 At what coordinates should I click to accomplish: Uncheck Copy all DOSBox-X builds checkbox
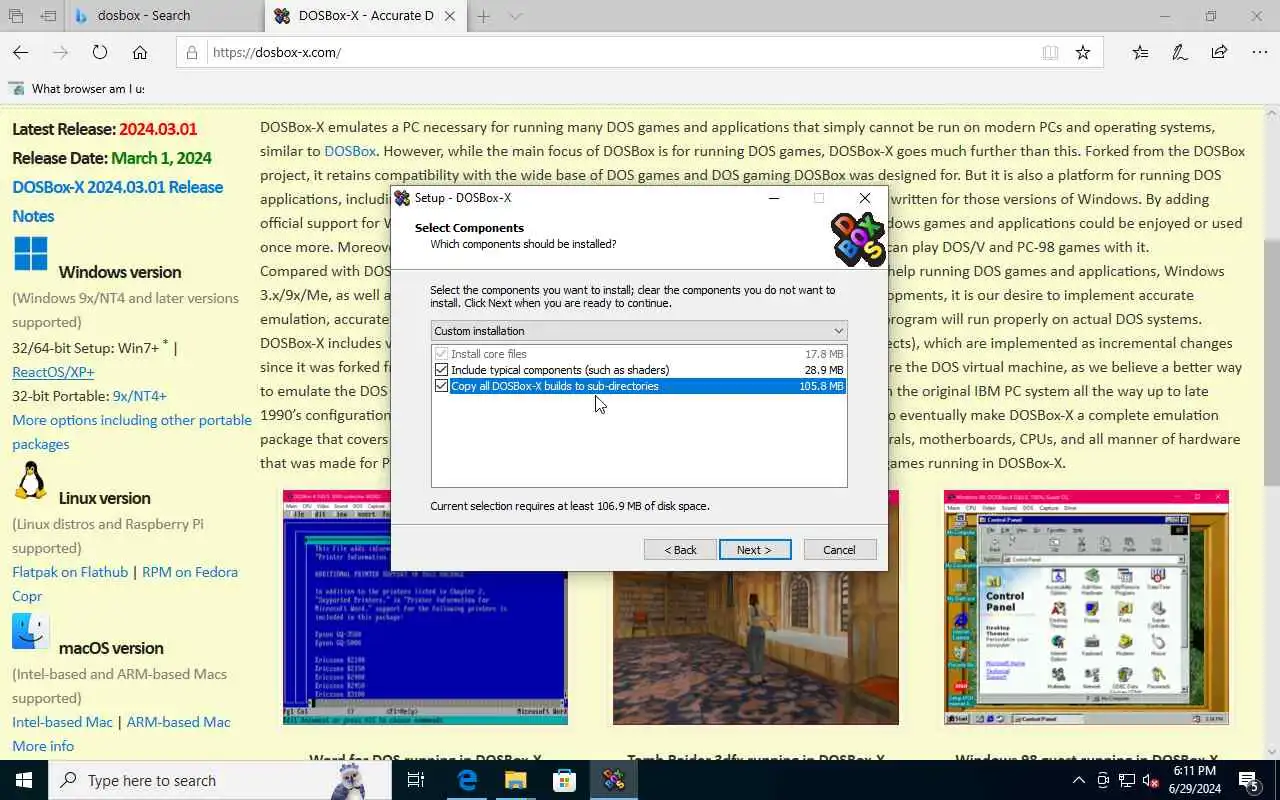(x=441, y=386)
